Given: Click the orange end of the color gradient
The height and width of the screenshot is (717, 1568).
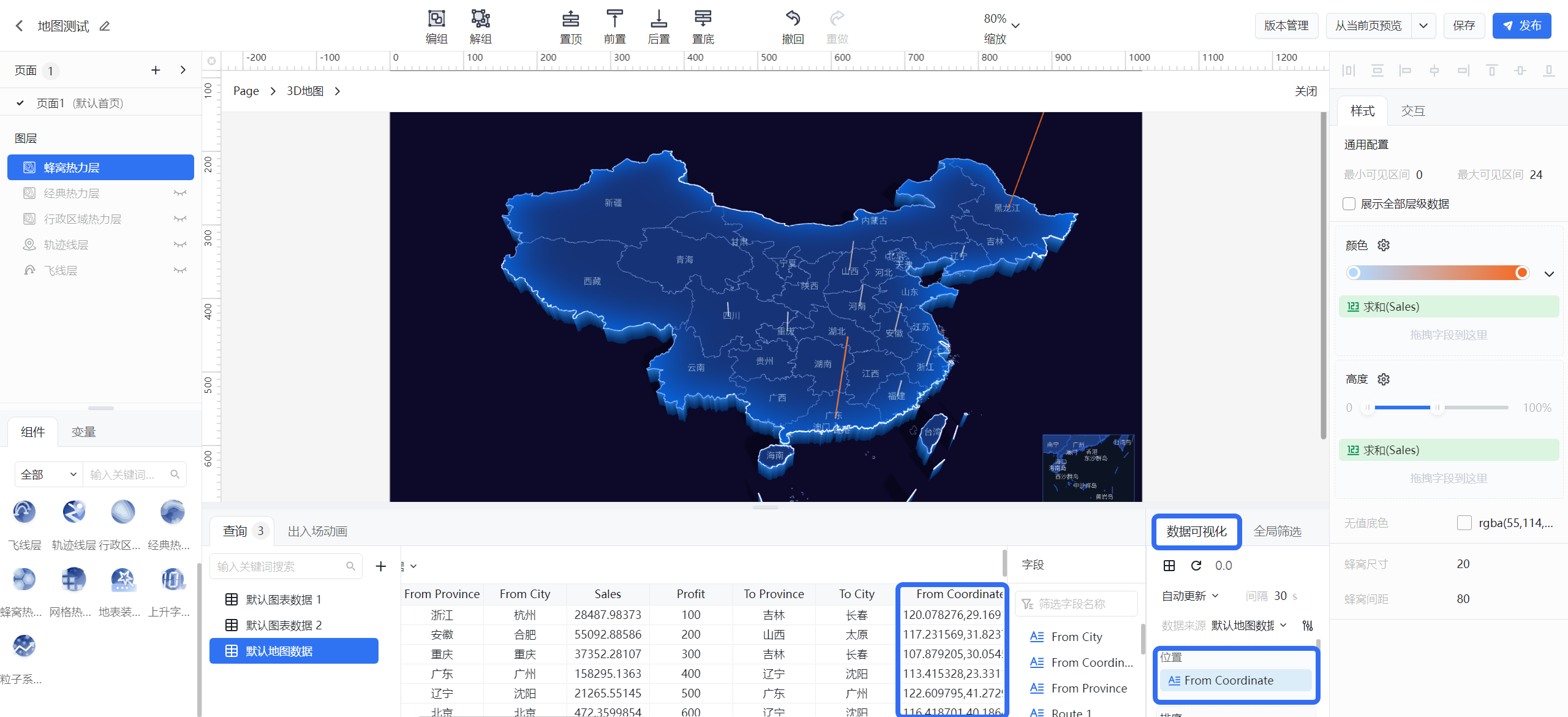Looking at the screenshot, I should tap(1521, 273).
